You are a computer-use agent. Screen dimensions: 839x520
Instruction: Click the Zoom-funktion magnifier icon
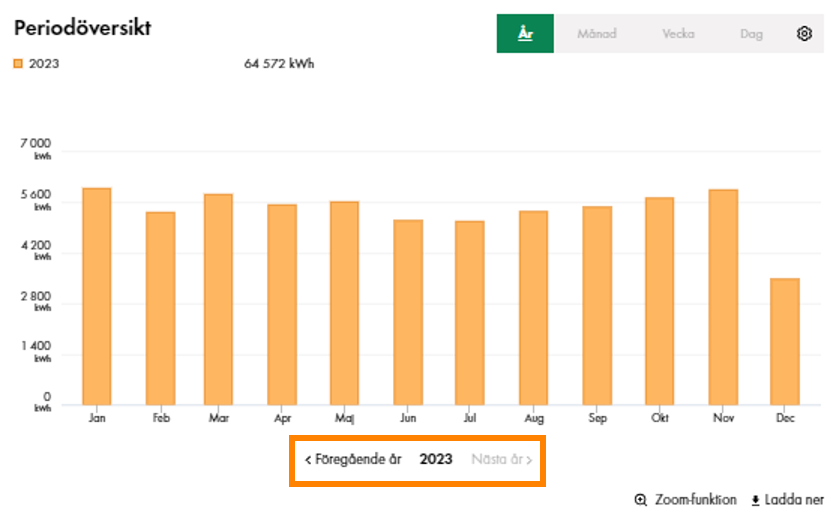tap(640, 500)
